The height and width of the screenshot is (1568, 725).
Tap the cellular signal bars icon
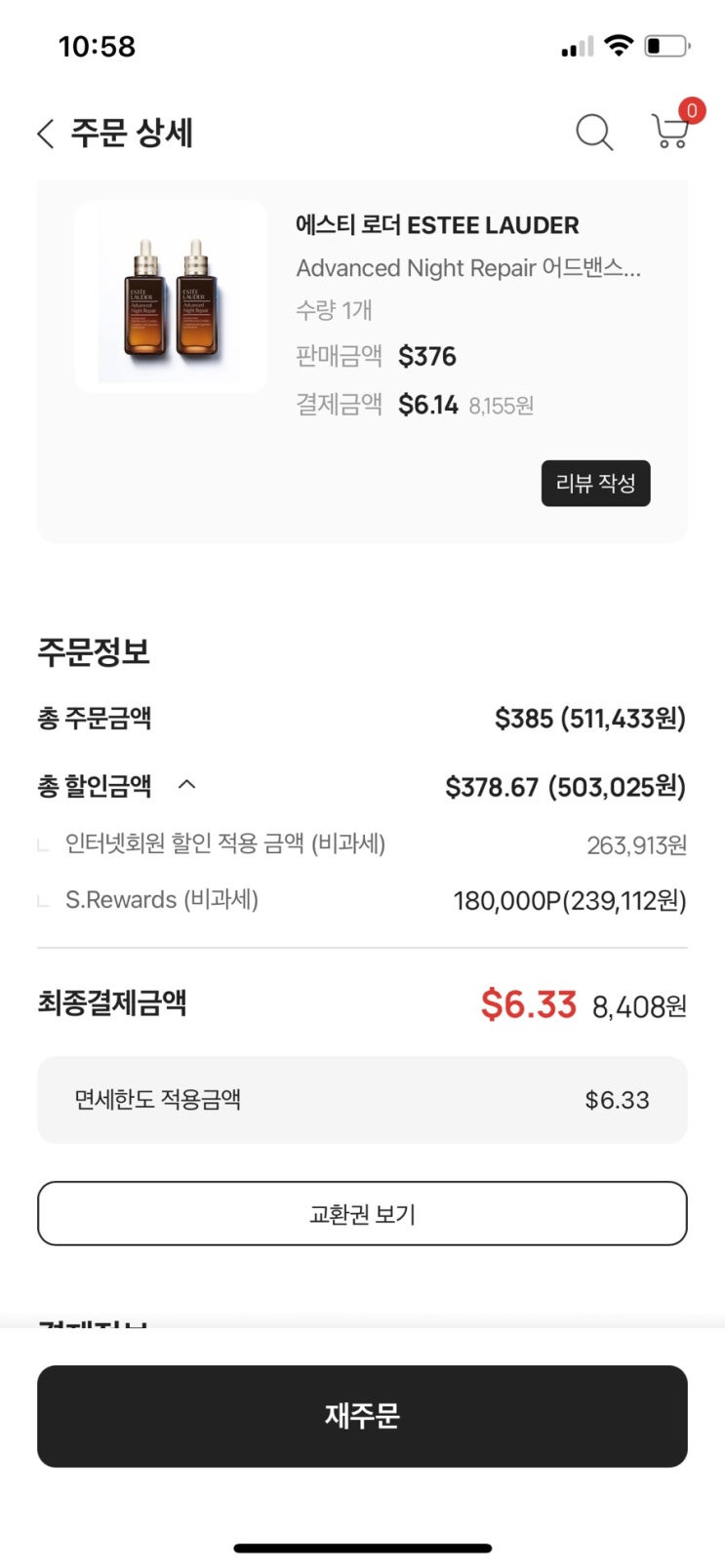(577, 47)
